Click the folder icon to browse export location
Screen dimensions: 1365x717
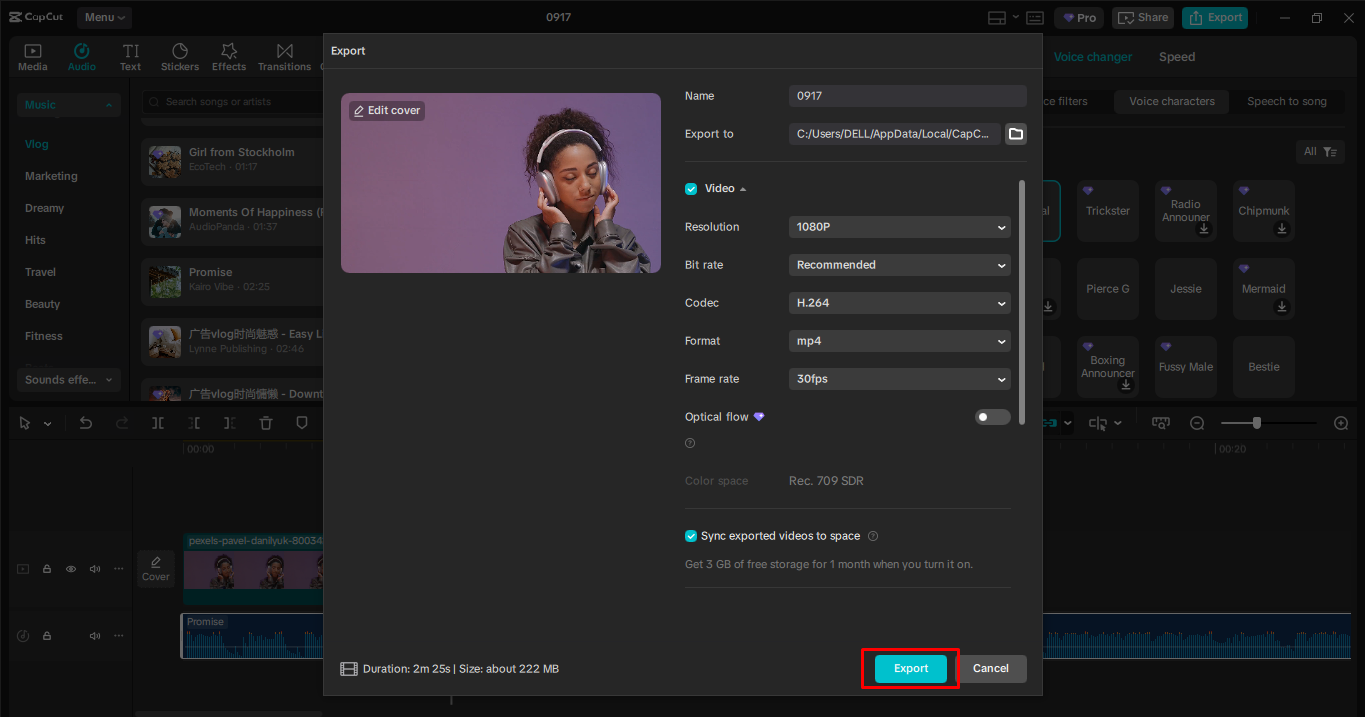(1016, 134)
